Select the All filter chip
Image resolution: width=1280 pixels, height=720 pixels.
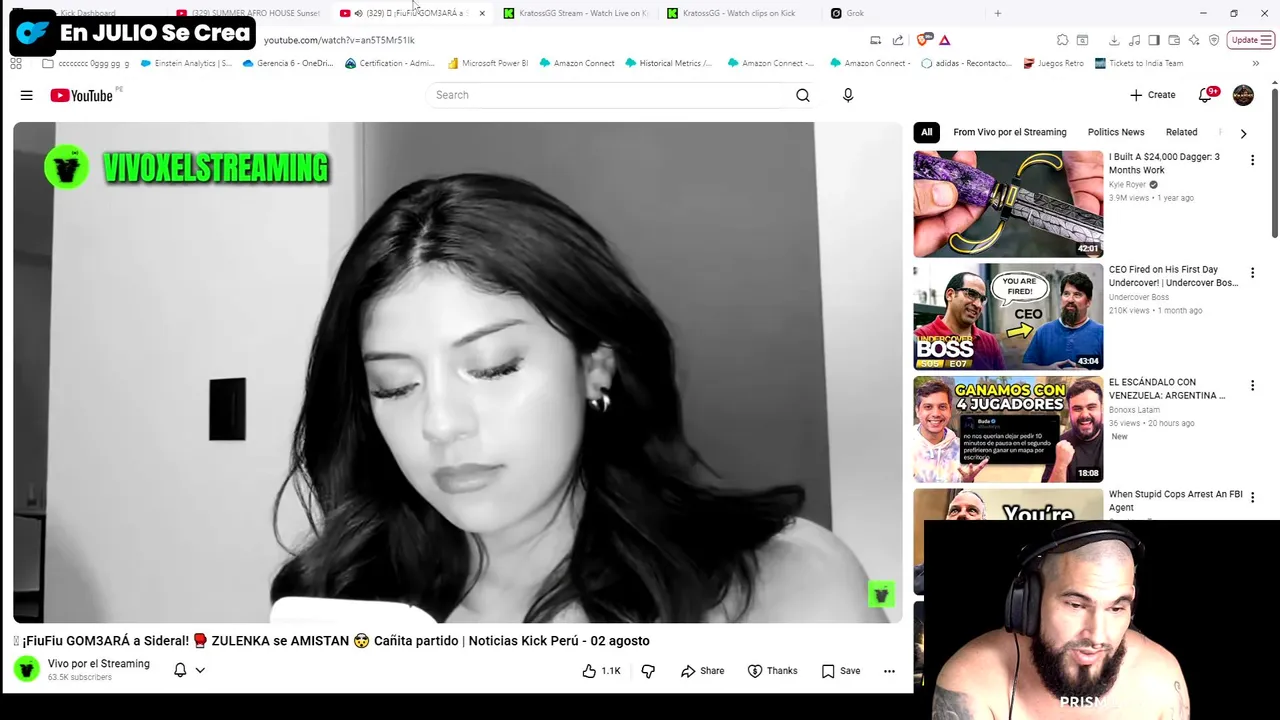(927, 132)
